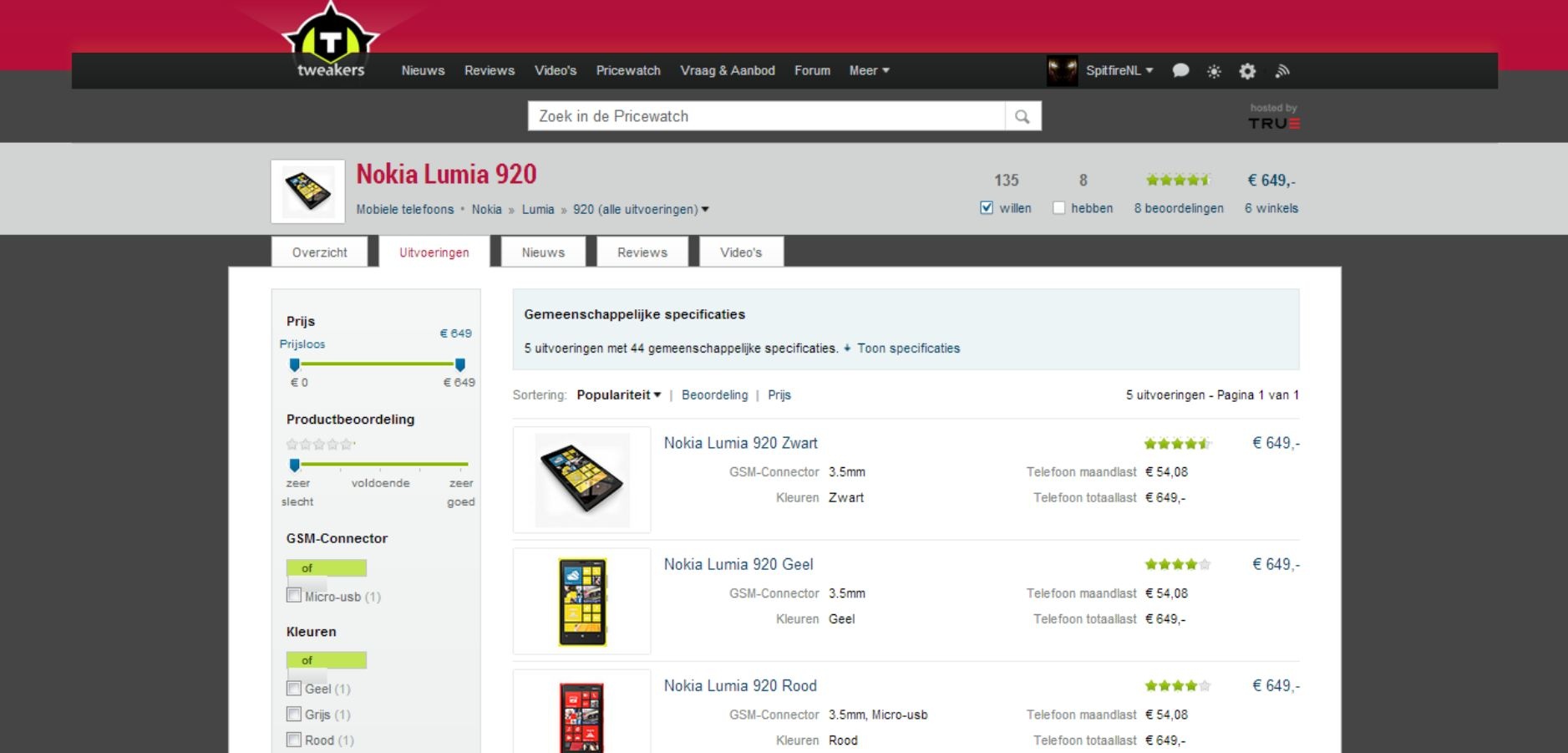Click the RSS feed icon

pos(1282,71)
